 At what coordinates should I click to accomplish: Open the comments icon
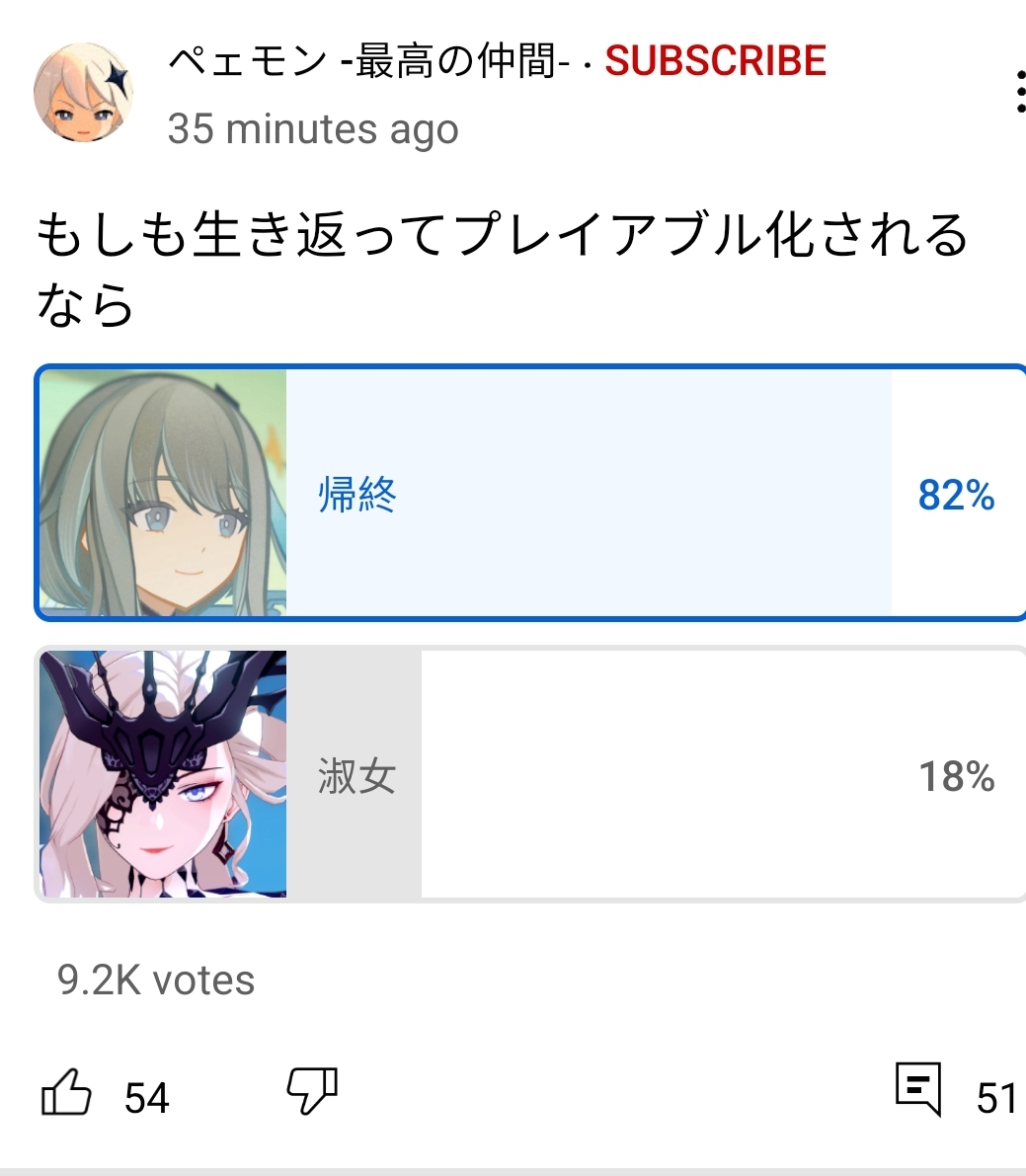tap(918, 1089)
